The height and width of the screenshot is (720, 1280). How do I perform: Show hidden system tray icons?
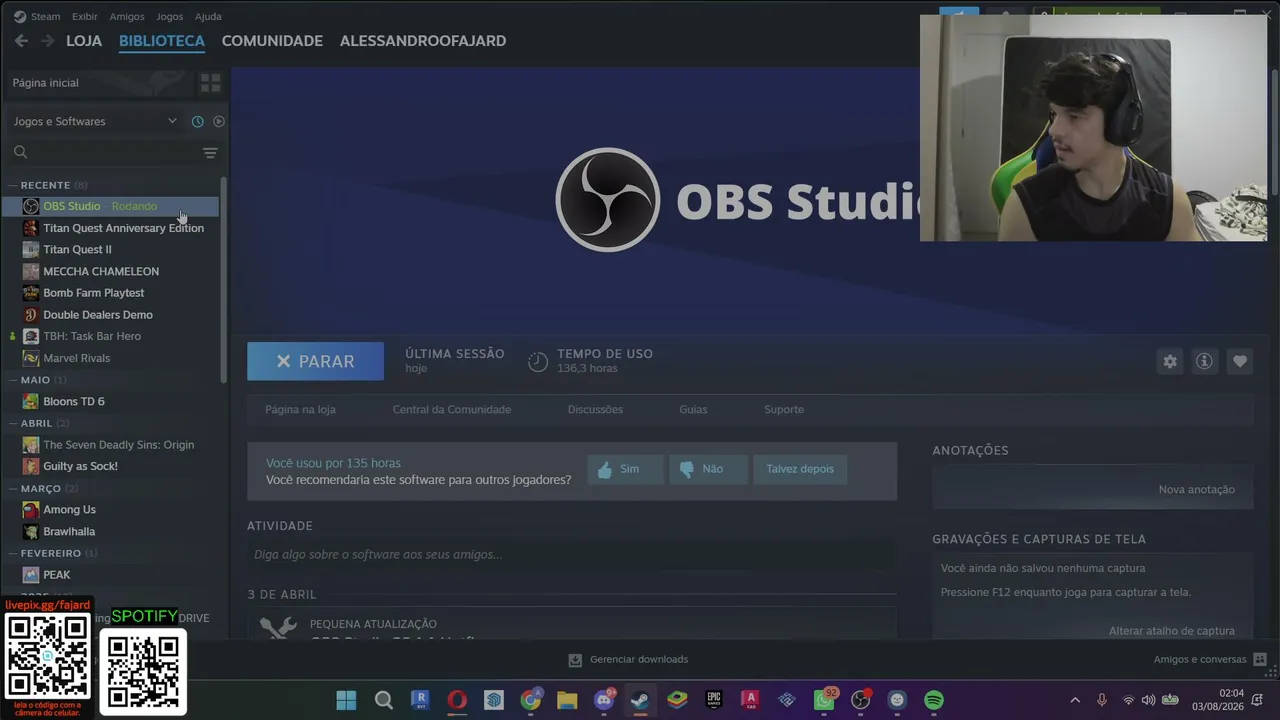click(1075, 700)
